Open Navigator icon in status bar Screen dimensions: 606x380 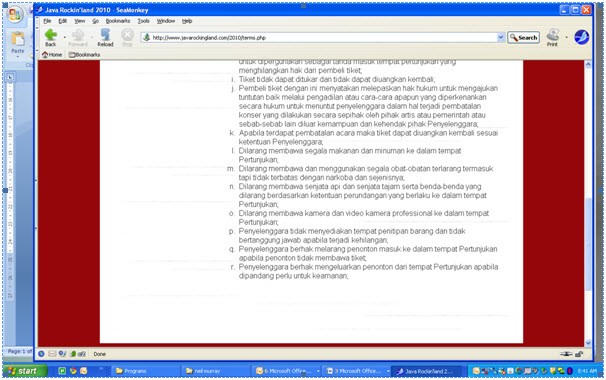(41, 354)
